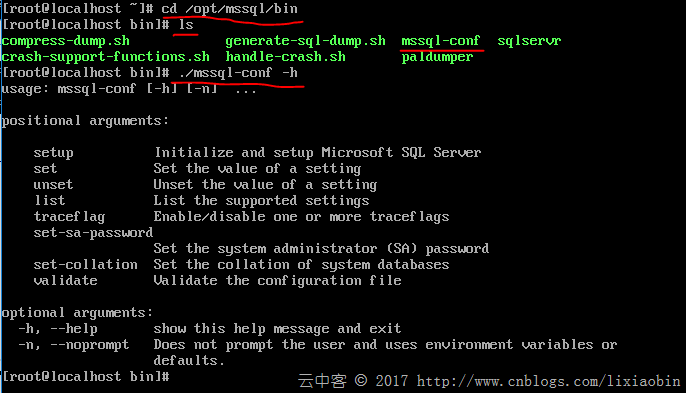The image size is (686, 393).
Task: Click the ./mssql-conf -h command line
Action: coord(238,73)
